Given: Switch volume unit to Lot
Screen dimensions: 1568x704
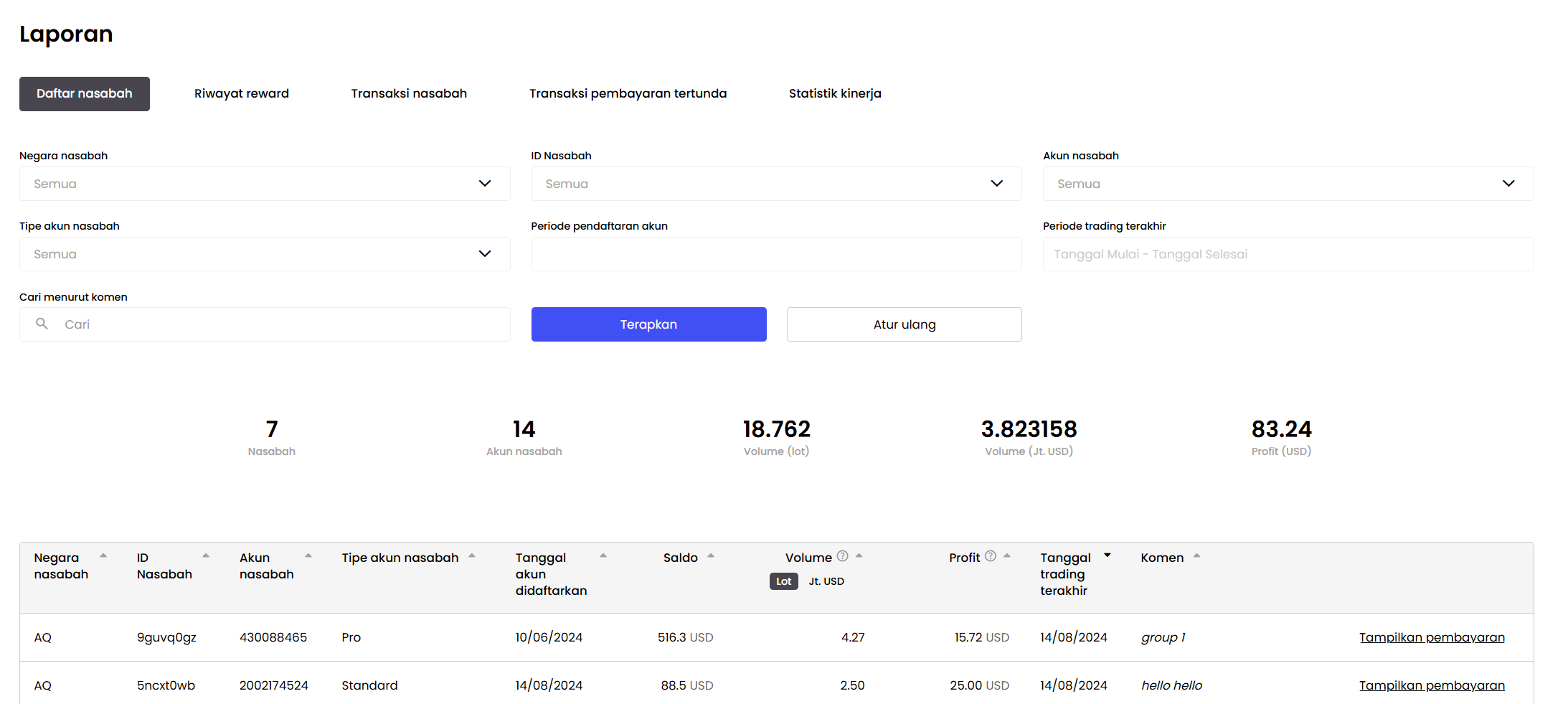Looking at the screenshot, I should [784, 581].
